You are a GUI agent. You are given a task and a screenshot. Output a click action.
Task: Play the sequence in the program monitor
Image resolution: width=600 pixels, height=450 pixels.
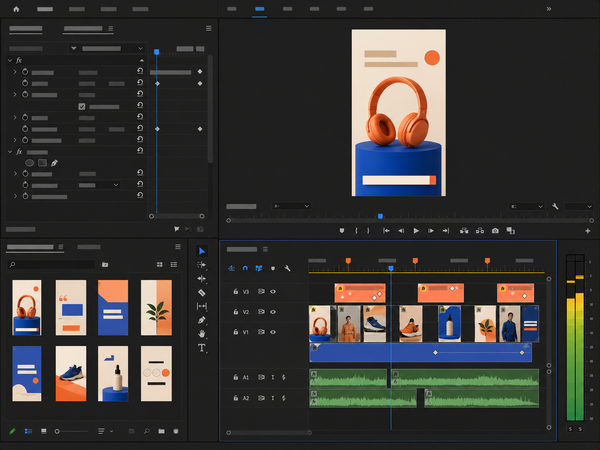[x=416, y=231]
